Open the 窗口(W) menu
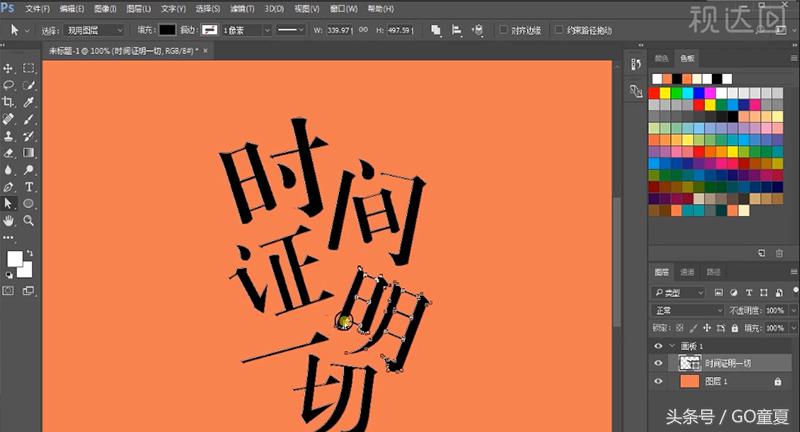The image size is (800, 432). tap(344, 9)
